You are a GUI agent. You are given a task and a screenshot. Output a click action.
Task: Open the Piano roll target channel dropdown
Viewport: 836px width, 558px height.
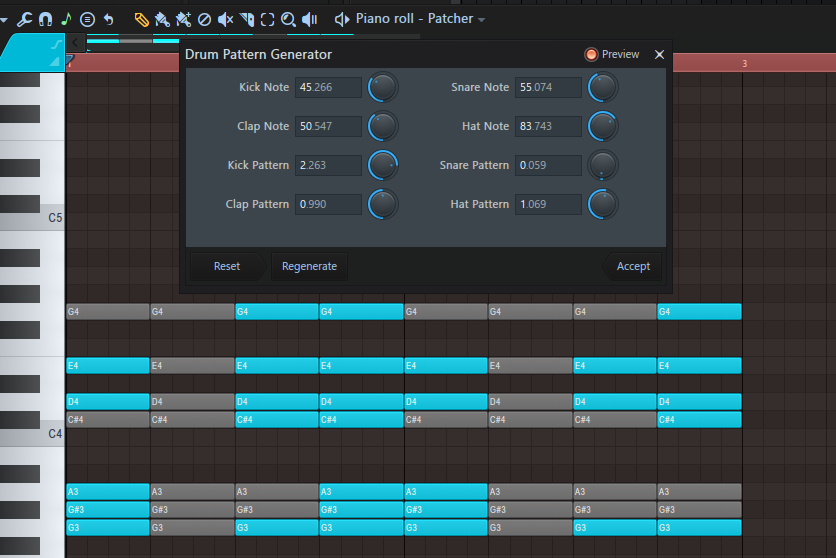point(481,19)
